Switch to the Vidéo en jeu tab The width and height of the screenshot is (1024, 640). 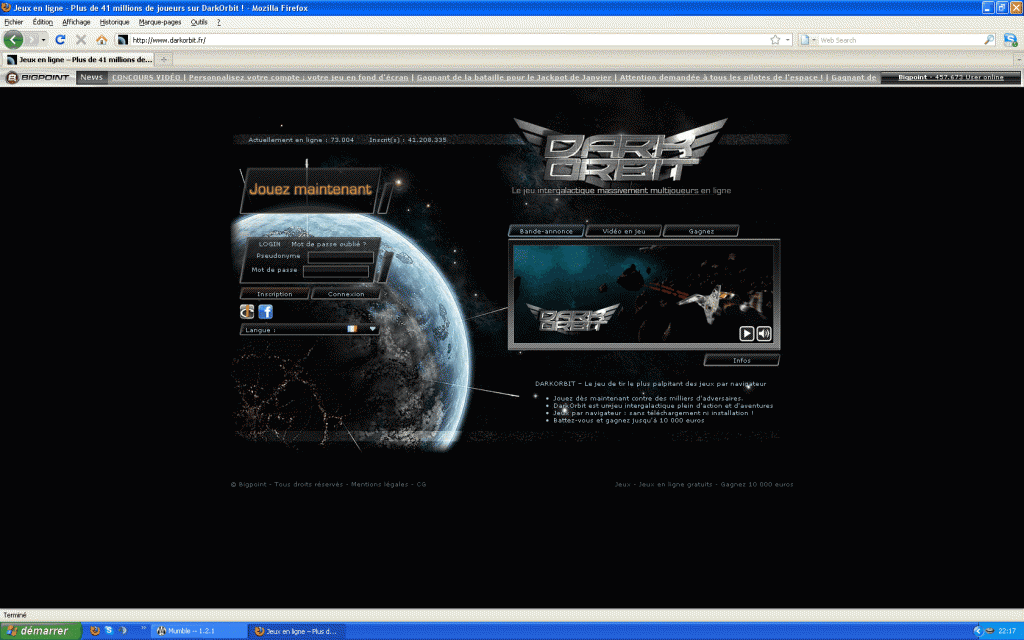pyautogui.click(x=624, y=231)
